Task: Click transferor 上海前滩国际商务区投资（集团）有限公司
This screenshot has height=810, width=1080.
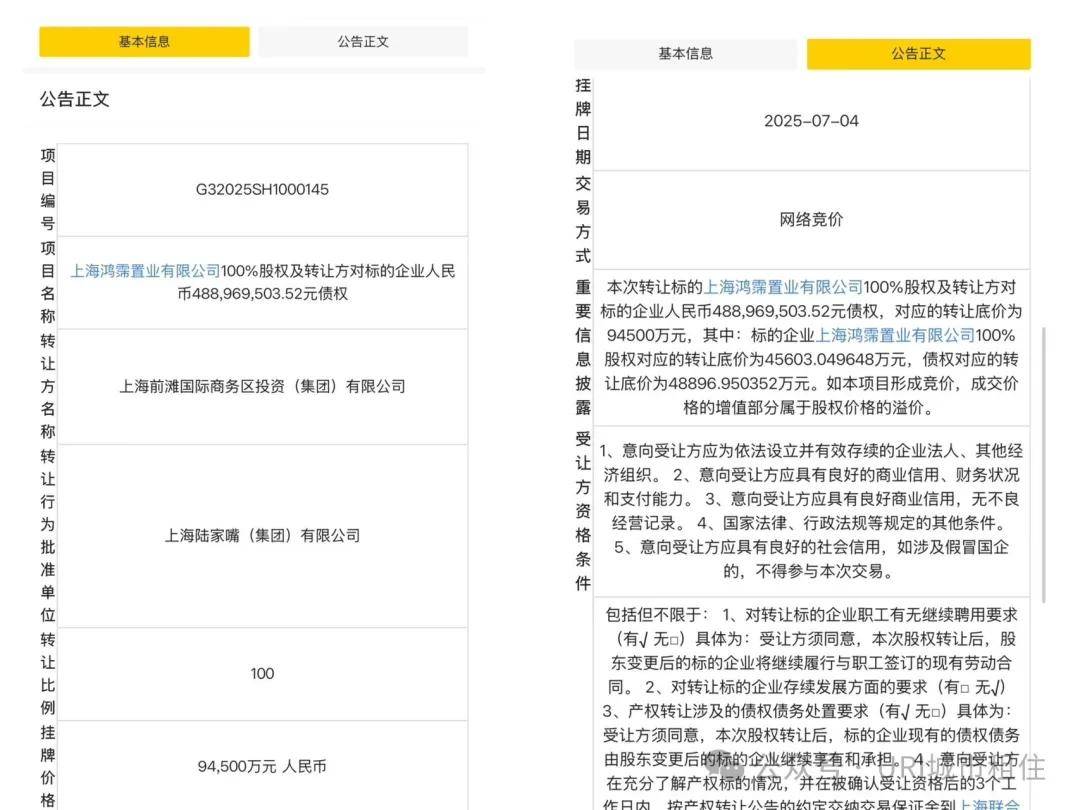Action: (x=262, y=386)
